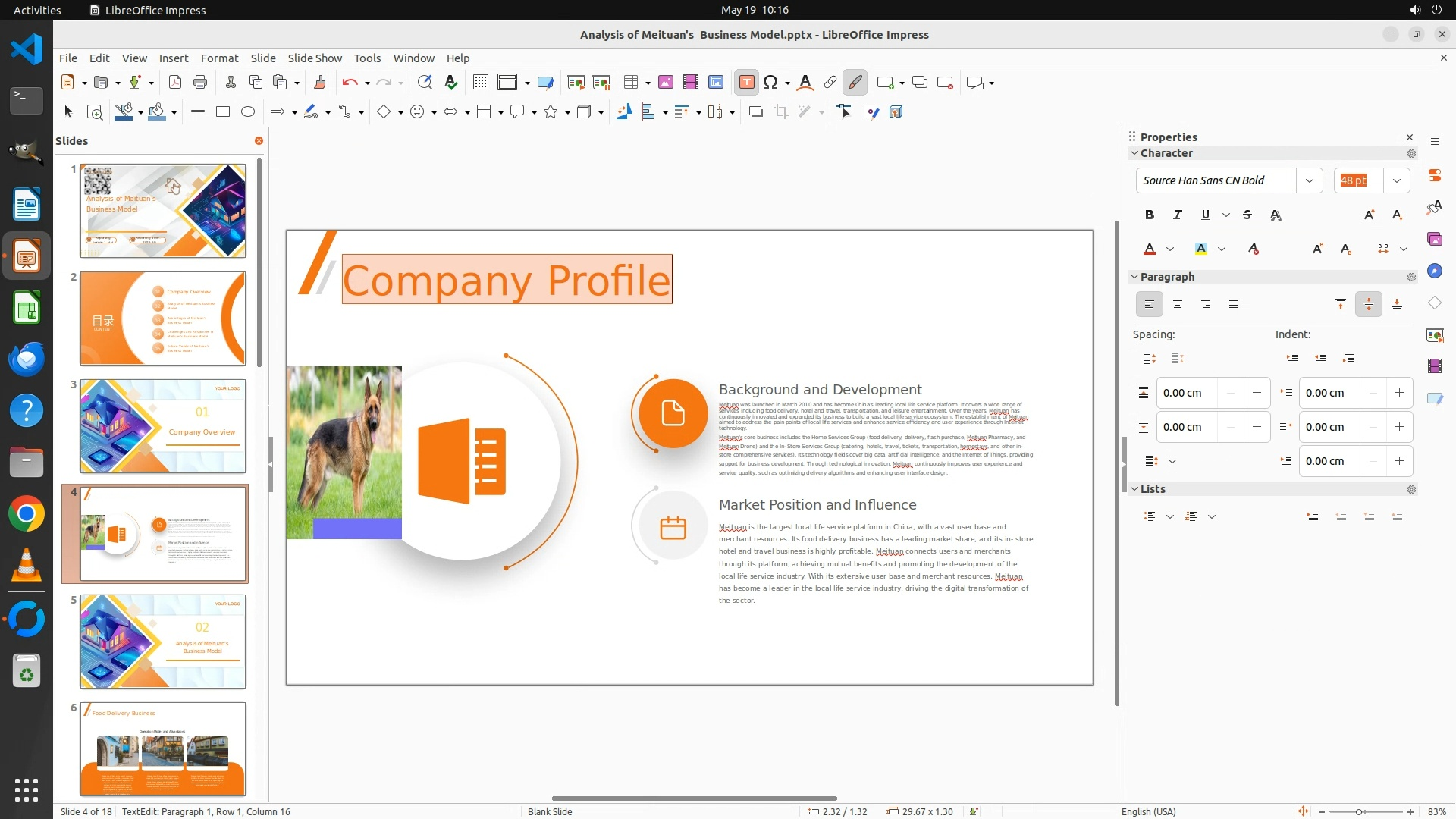Toggle Italic formatting in sidebar
The height and width of the screenshot is (819, 1456).
pos(1178,215)
